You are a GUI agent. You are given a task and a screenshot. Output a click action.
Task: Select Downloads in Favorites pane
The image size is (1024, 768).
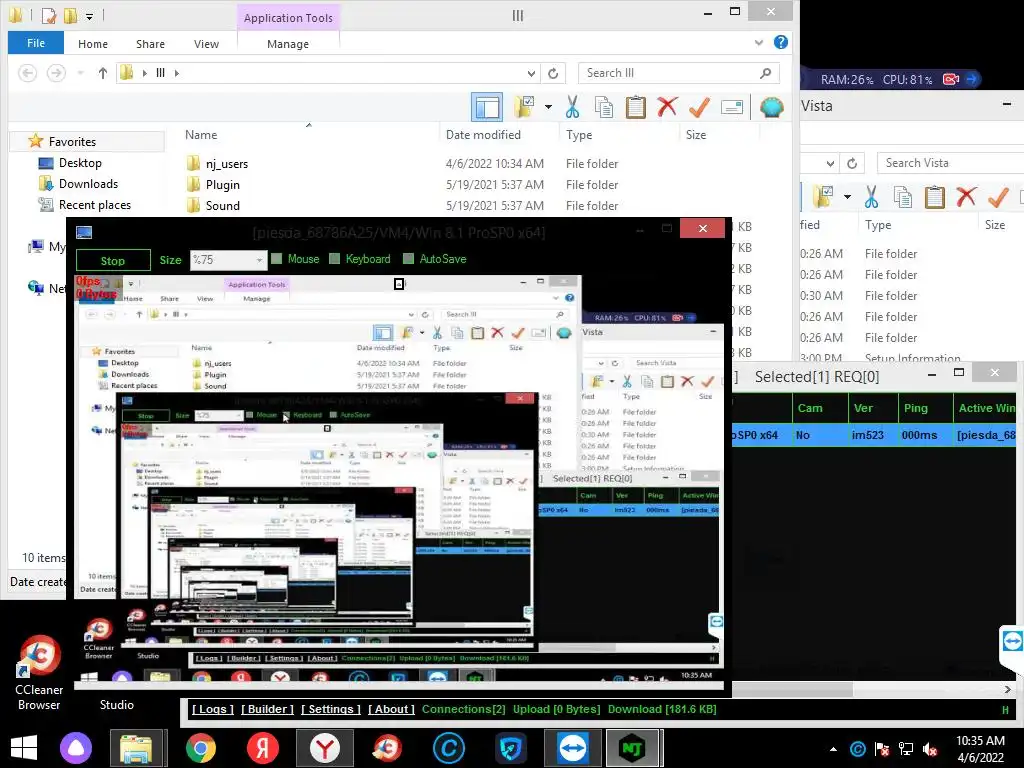click(88, 184)
